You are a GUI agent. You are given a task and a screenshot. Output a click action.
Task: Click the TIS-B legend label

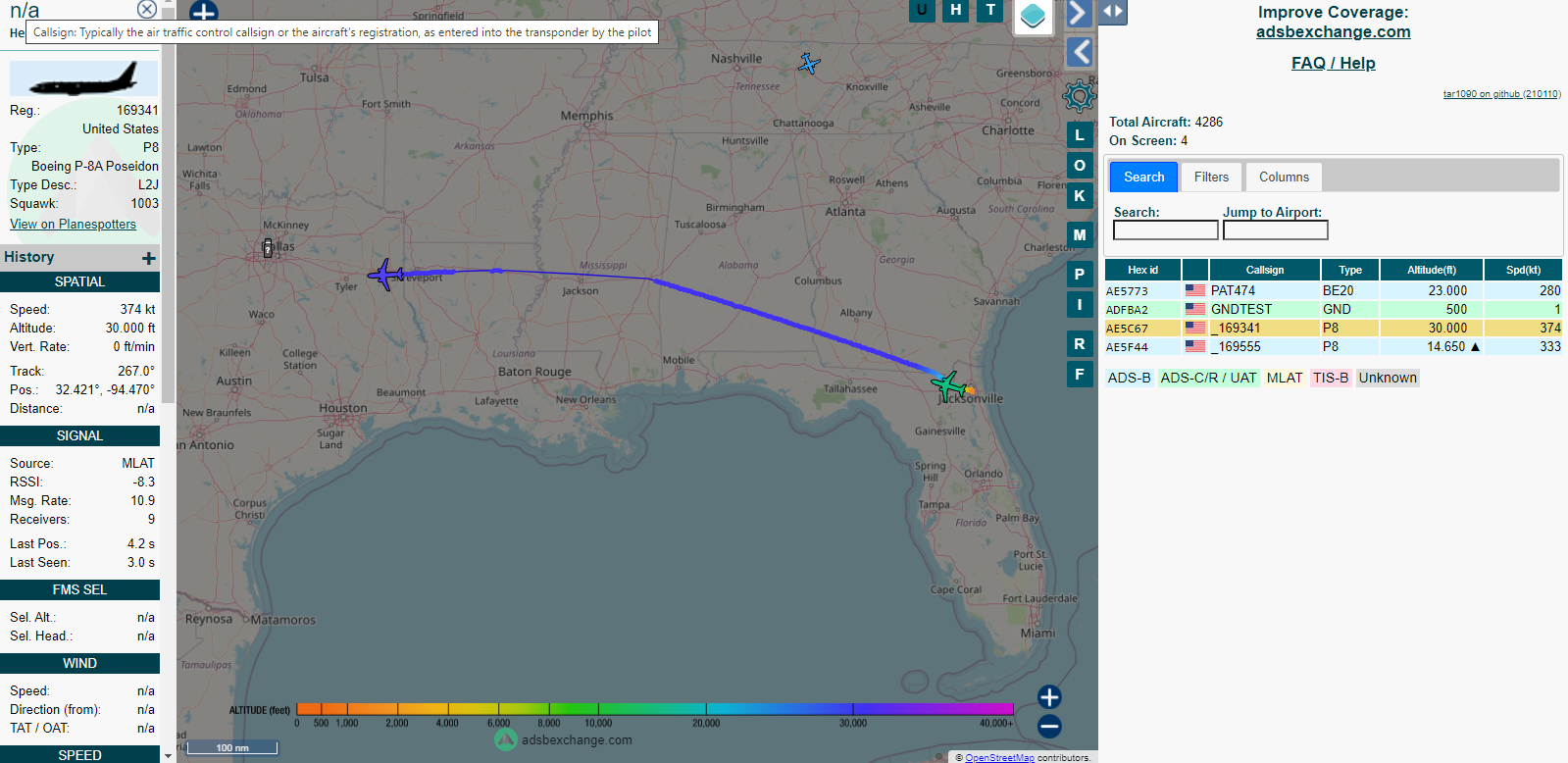(1331, 379)
